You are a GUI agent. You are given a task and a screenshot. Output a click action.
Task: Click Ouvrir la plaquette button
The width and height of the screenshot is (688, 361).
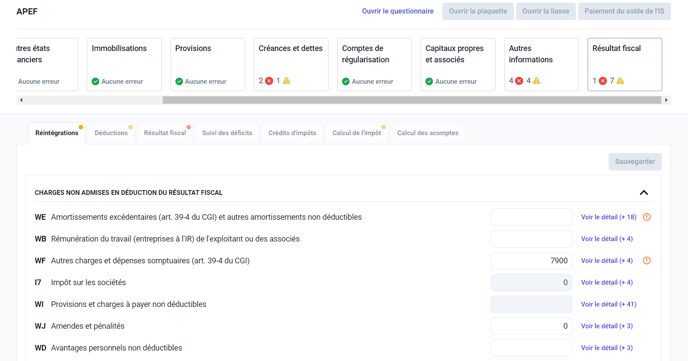click(x=478, y=11)
